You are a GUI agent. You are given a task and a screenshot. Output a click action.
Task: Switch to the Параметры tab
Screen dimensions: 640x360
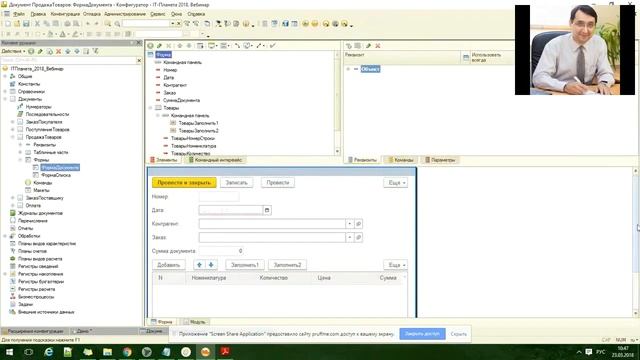click(440, 160)
